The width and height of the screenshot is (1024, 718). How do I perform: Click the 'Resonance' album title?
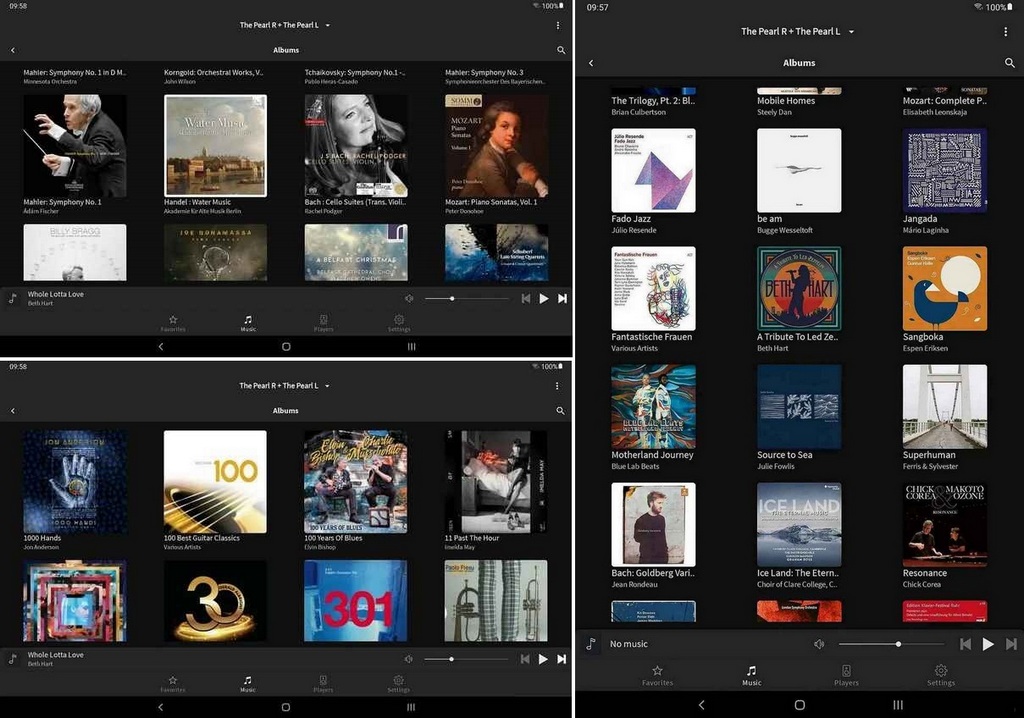pyautogui.click(x=925, y=573)
